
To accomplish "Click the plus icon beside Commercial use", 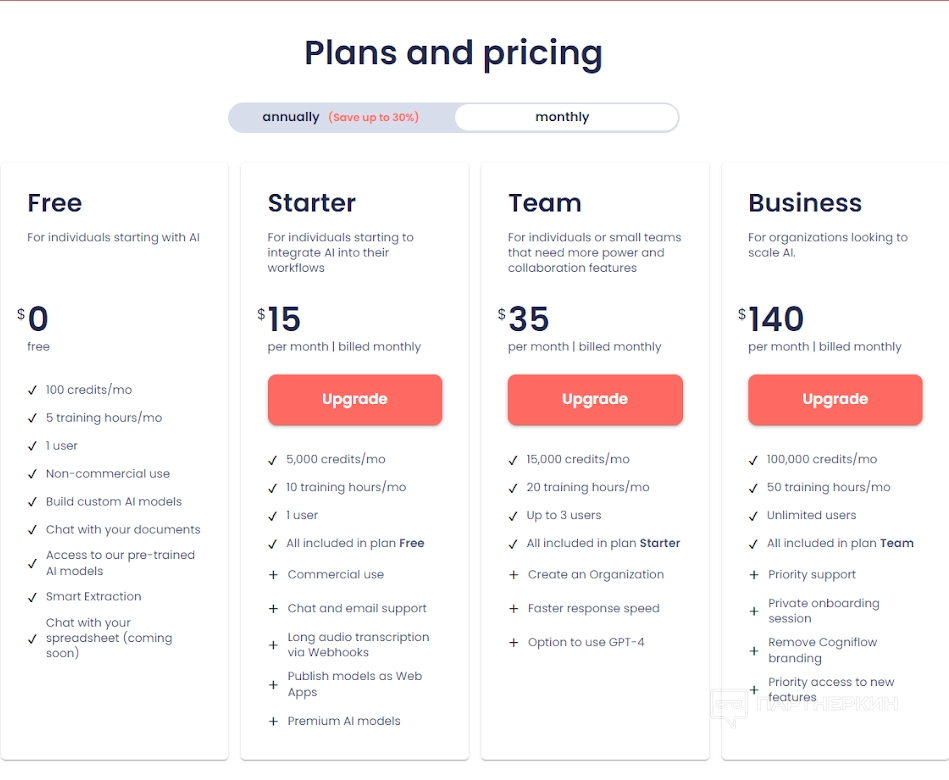I will (x=273, y=575).
